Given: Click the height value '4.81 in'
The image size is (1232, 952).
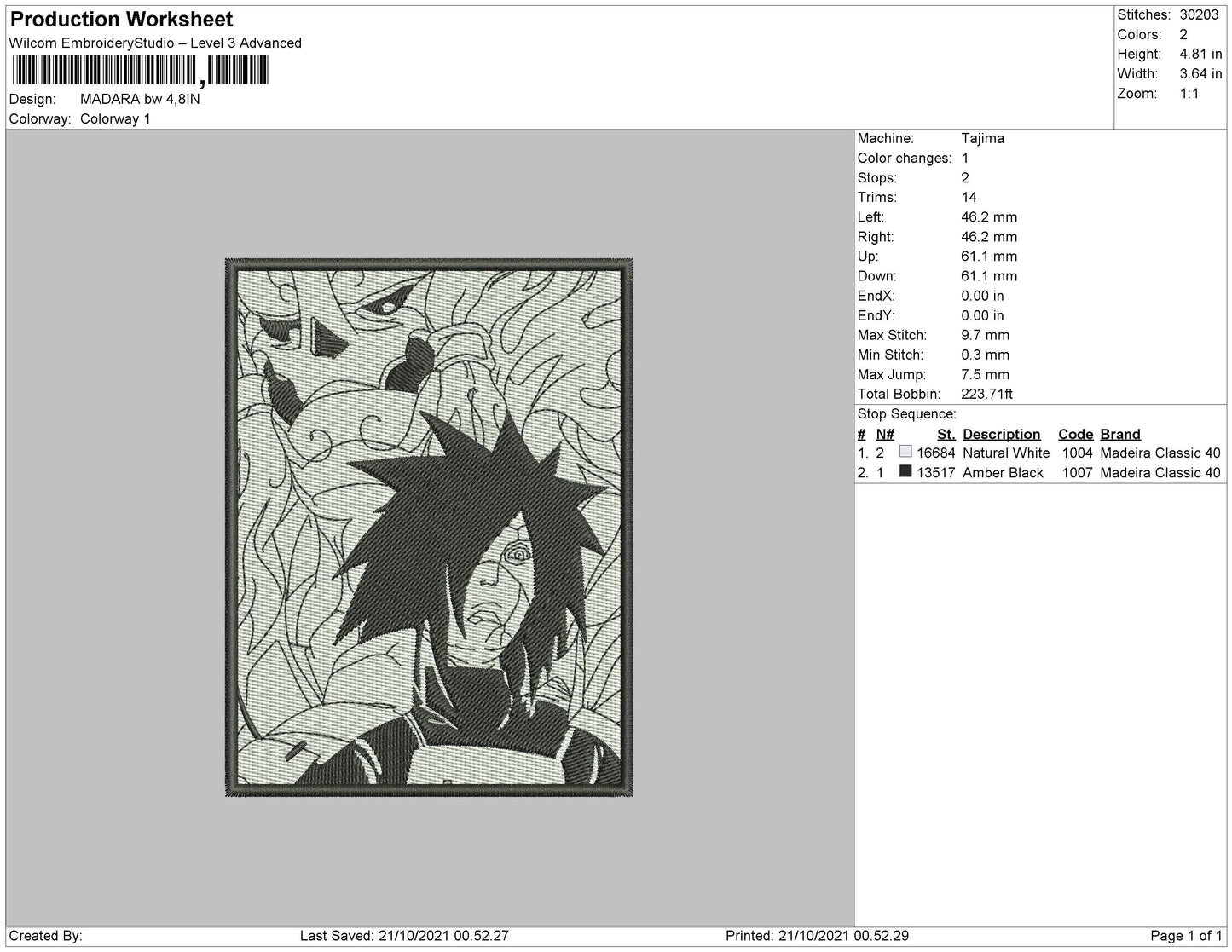Looking at the screenshot, I should [1200, 54].
